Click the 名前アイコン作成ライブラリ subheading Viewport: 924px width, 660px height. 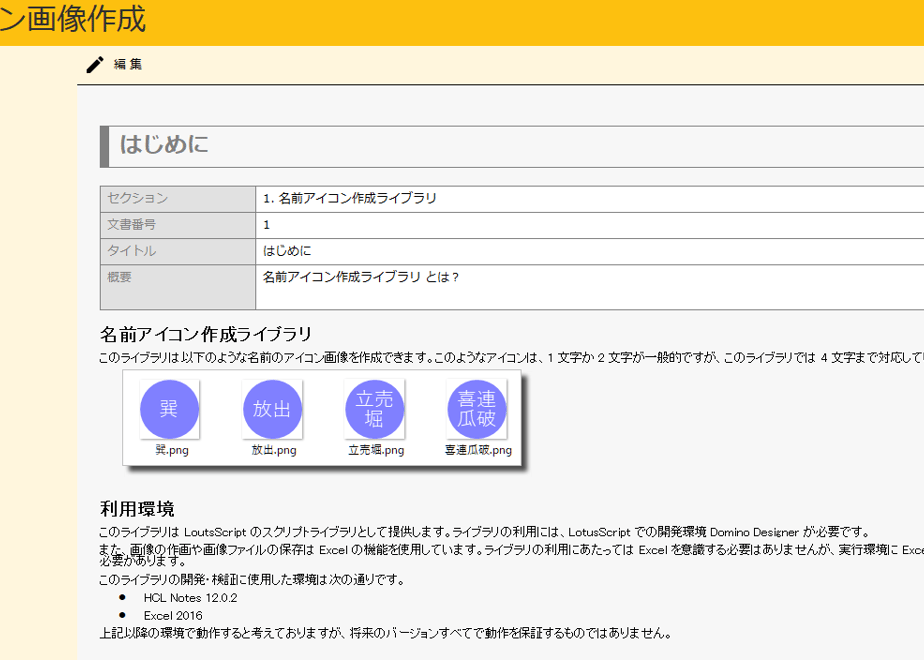point(206,334)
